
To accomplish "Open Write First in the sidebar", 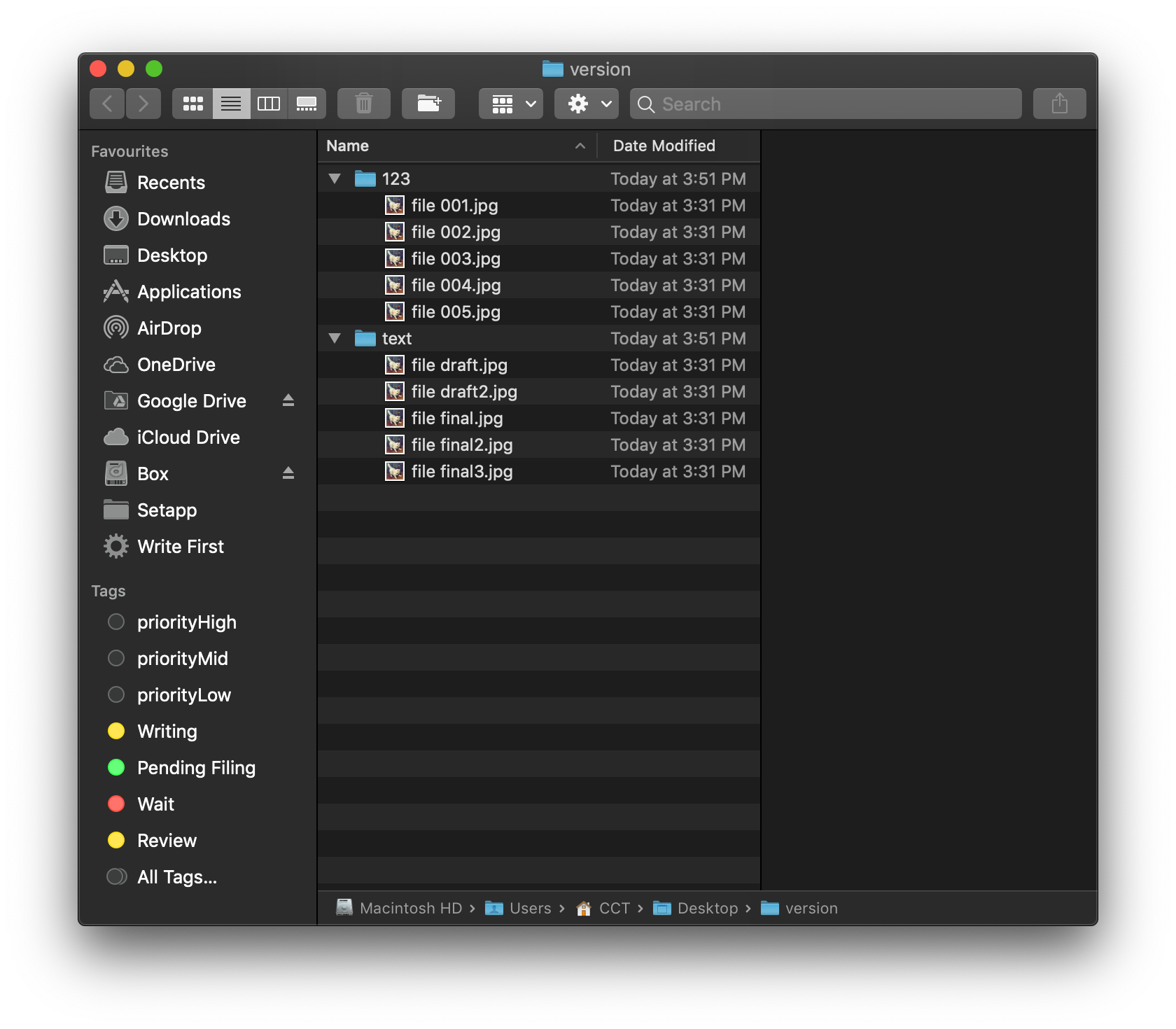I will (181, 546).
